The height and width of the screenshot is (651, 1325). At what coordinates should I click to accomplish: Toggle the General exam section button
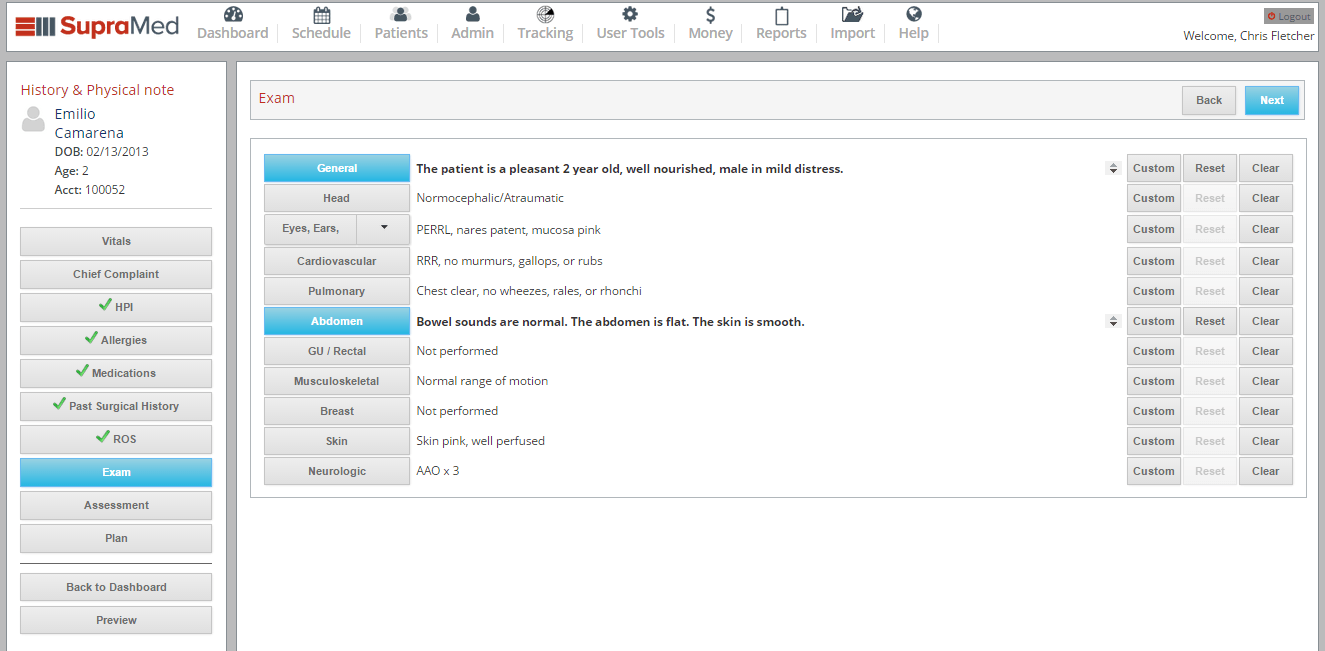pos(337,168)
